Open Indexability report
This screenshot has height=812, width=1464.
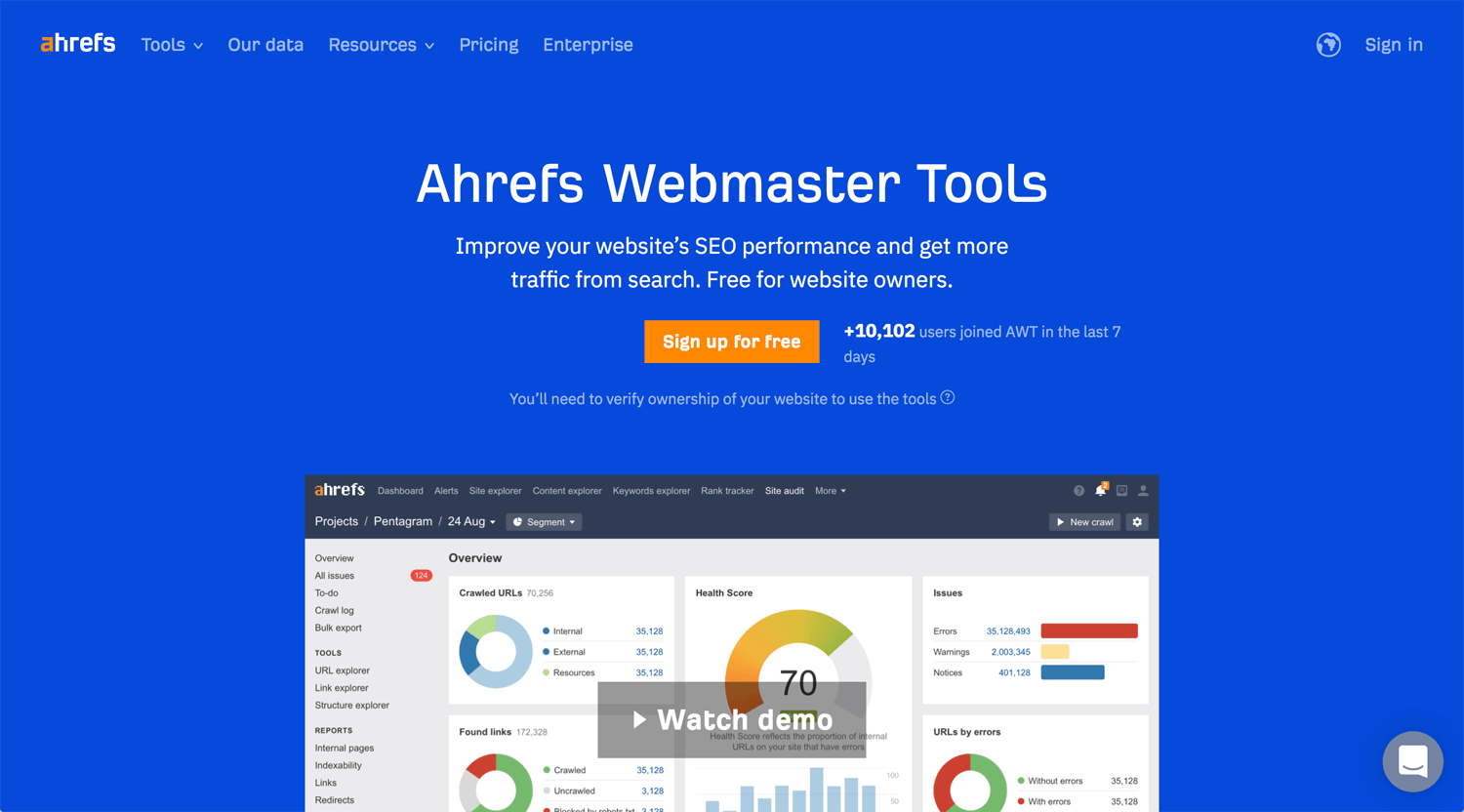click(x=339, y=766)
